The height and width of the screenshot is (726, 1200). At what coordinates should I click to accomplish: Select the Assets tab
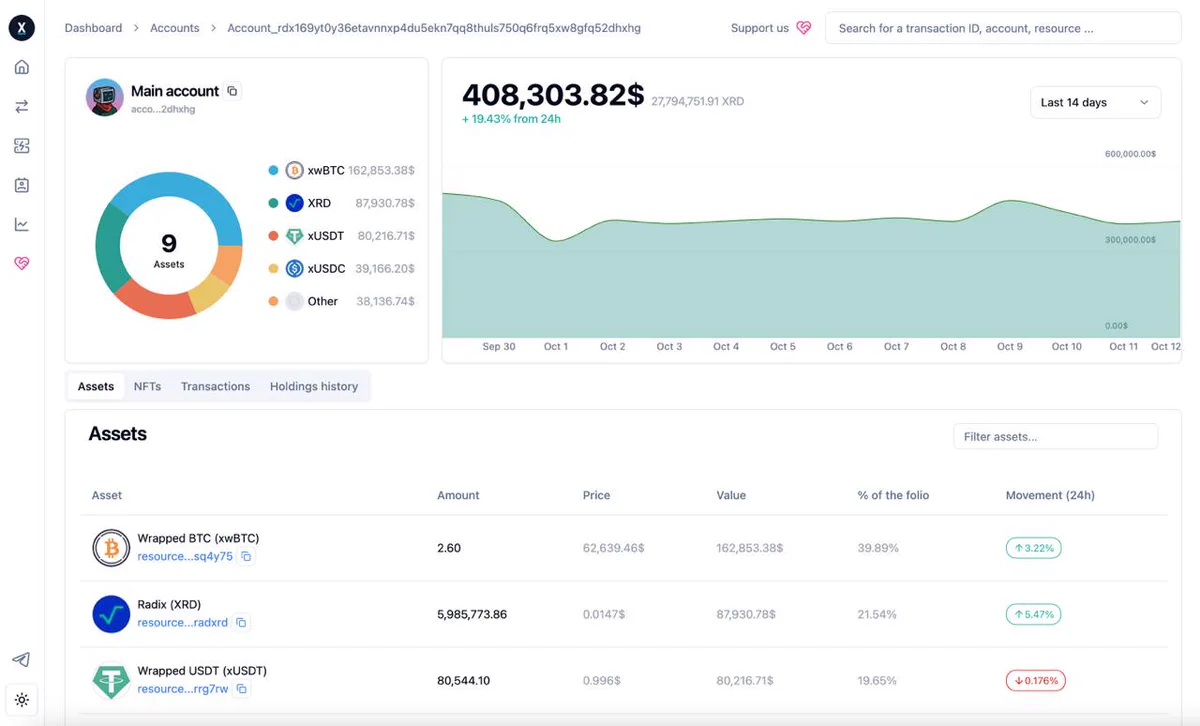point(96,386)
